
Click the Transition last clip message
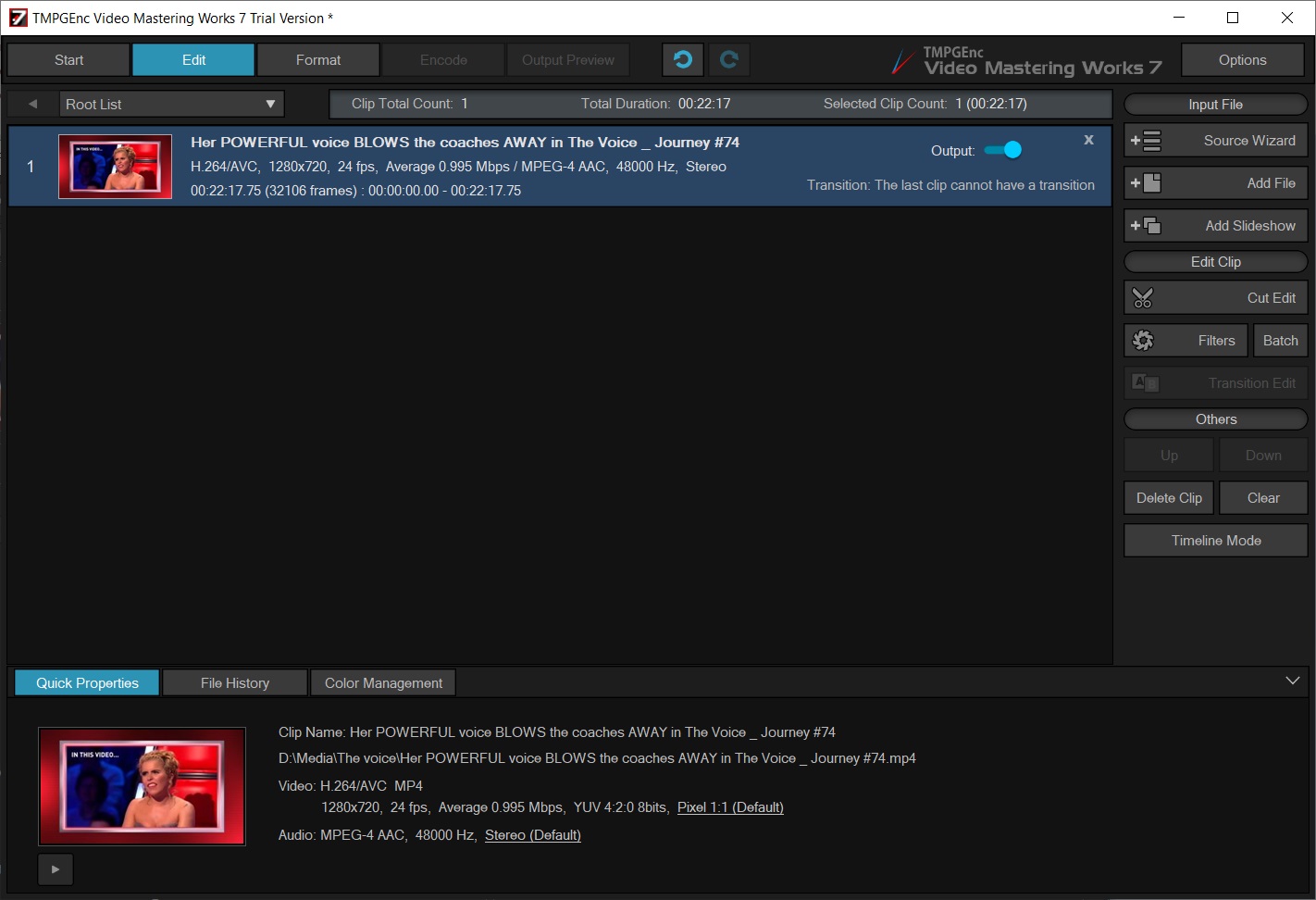coord(950,185)
